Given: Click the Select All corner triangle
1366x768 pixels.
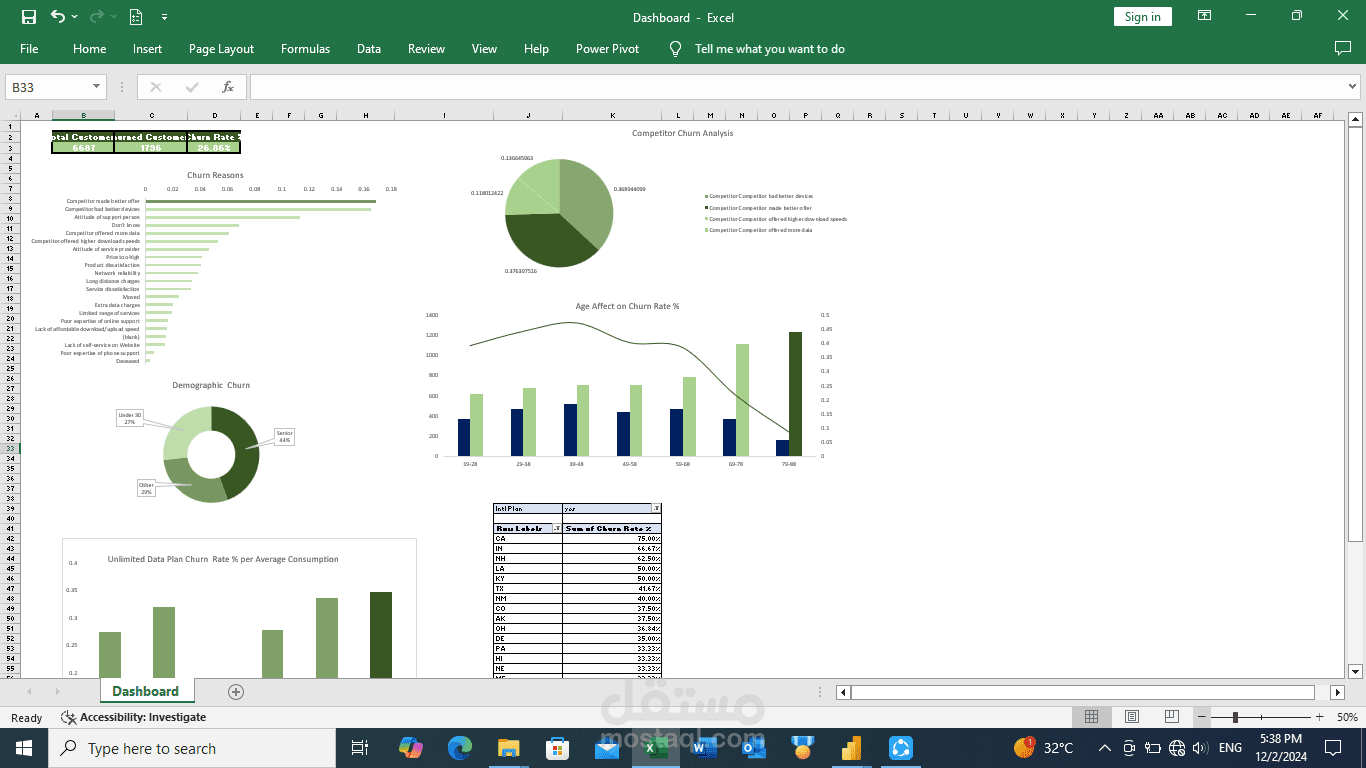Looking at the screenshot, I should click(12, 116).
